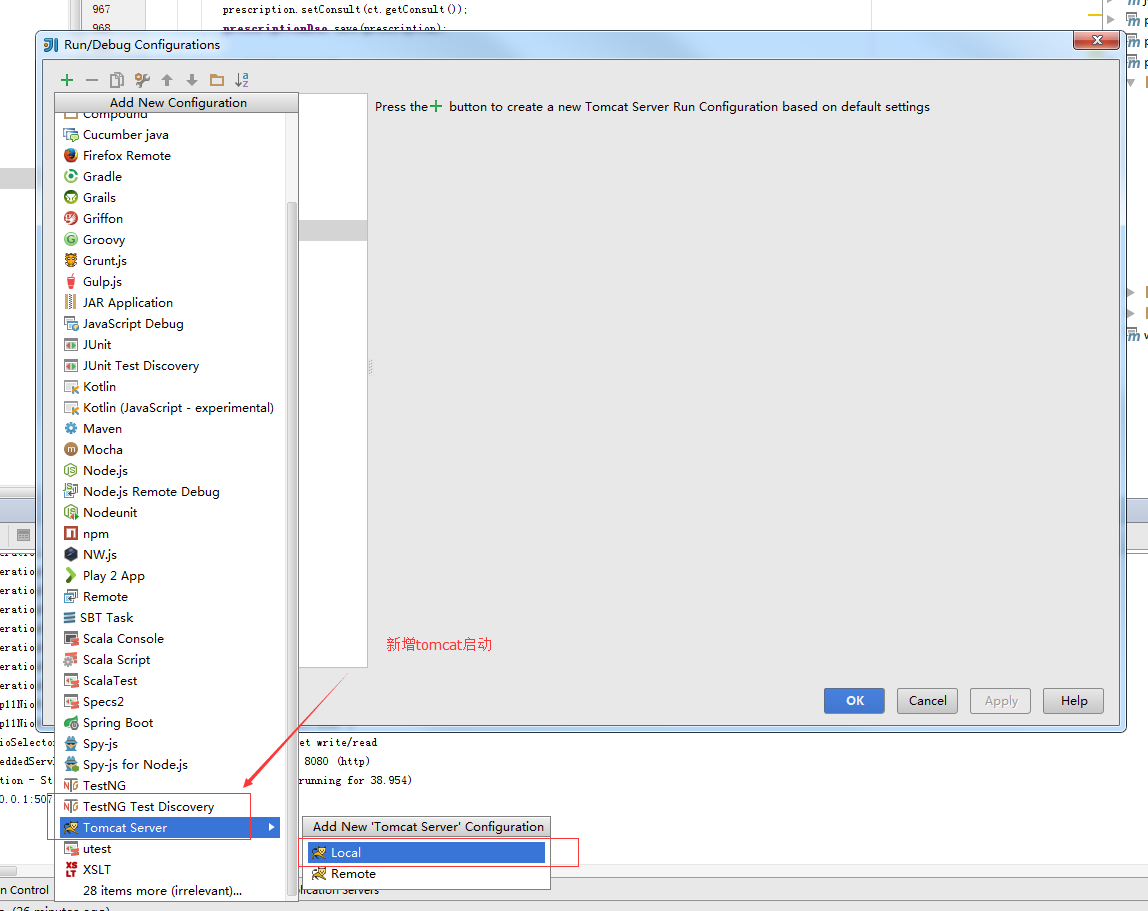Screen dimensions: 1148x911
Task: Select Kotlin (JavaScript - experimental) entry
Action: [170, 407]
